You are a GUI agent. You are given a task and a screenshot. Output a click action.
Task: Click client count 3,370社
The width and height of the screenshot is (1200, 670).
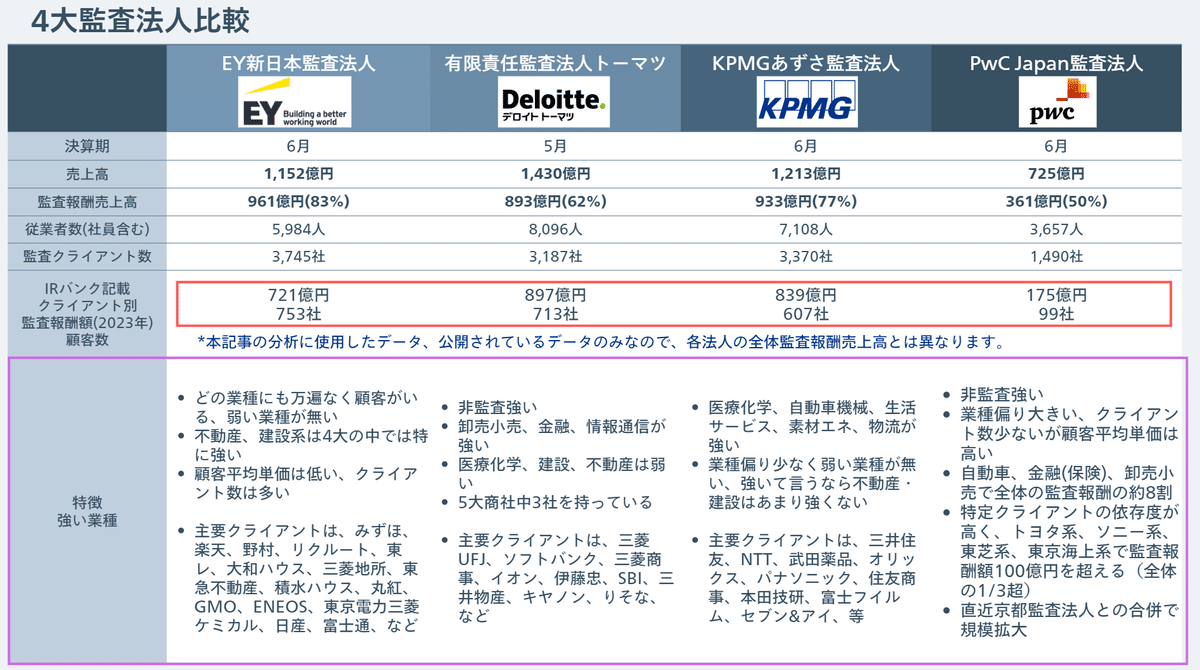point(806,256)
